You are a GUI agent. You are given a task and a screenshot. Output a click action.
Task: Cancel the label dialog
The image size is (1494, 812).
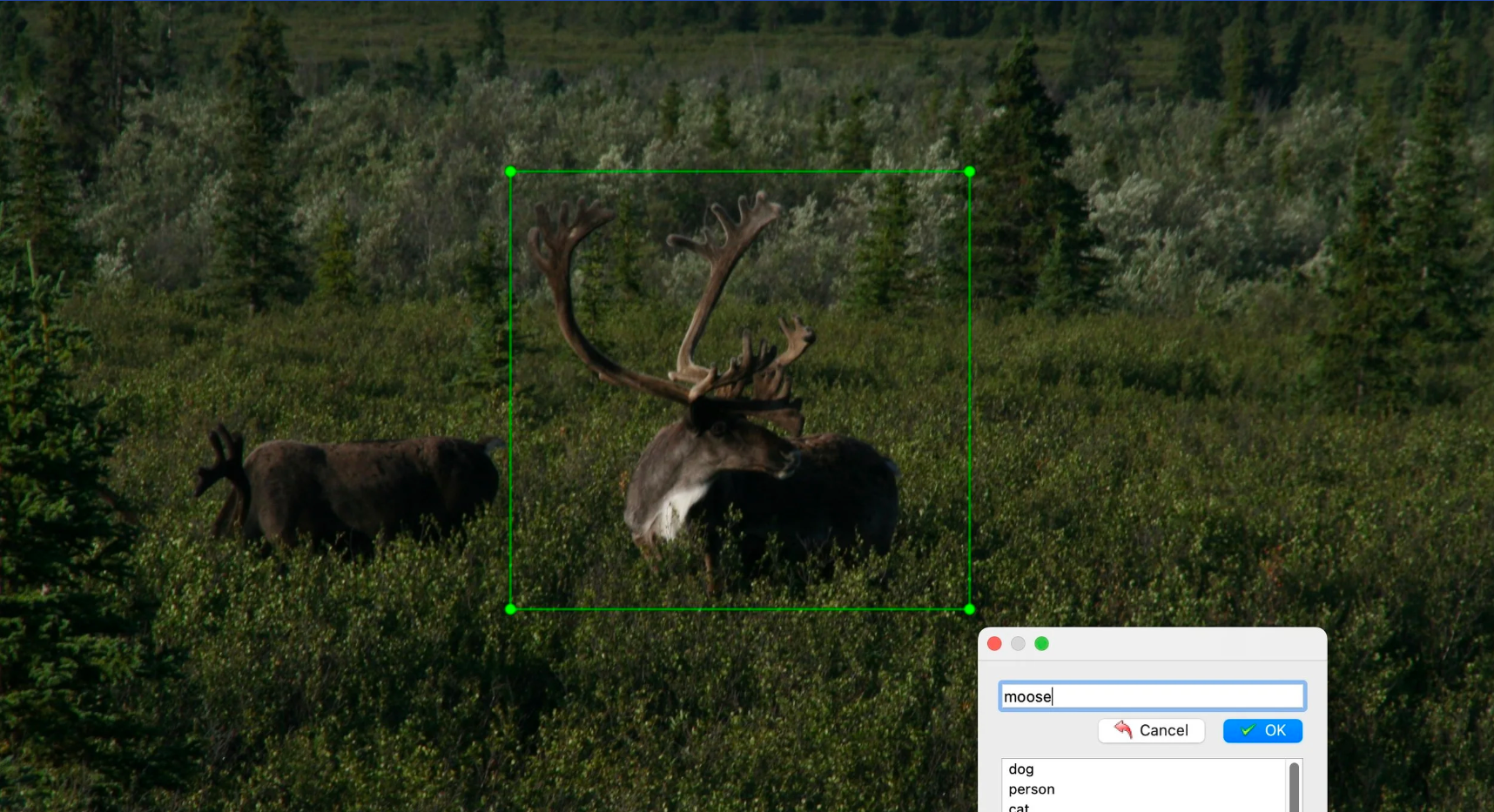(1151, 730)
